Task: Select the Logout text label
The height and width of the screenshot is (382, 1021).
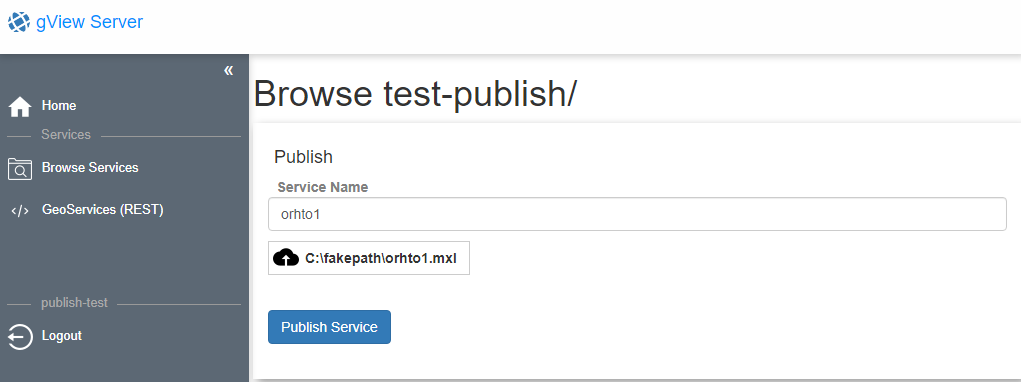Action: (62, 336)
